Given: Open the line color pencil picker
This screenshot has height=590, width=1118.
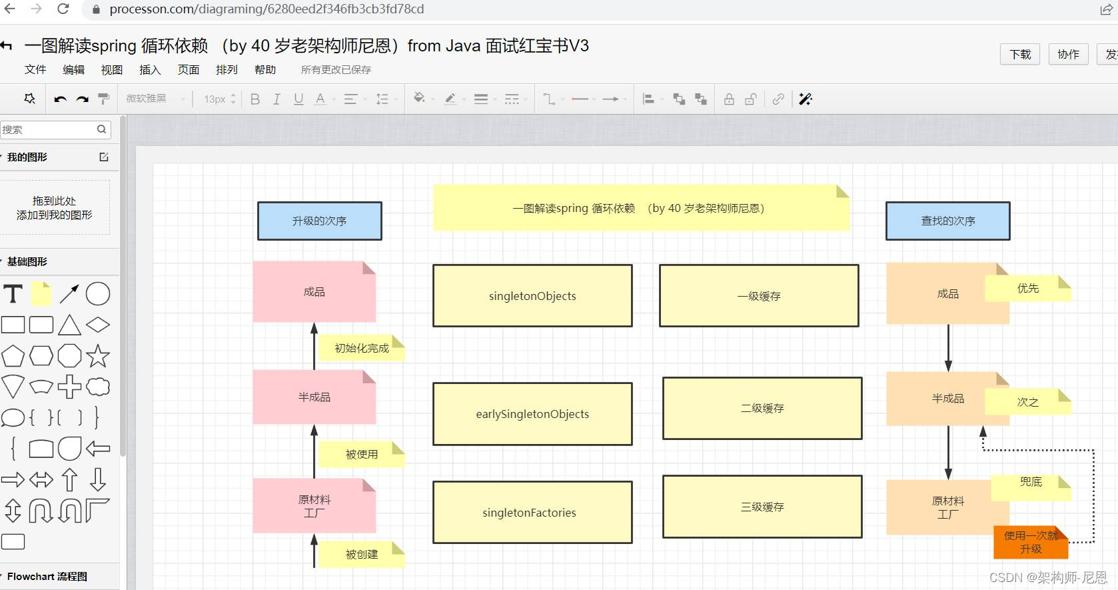Looking at the screenshot, I should point(450,99).
